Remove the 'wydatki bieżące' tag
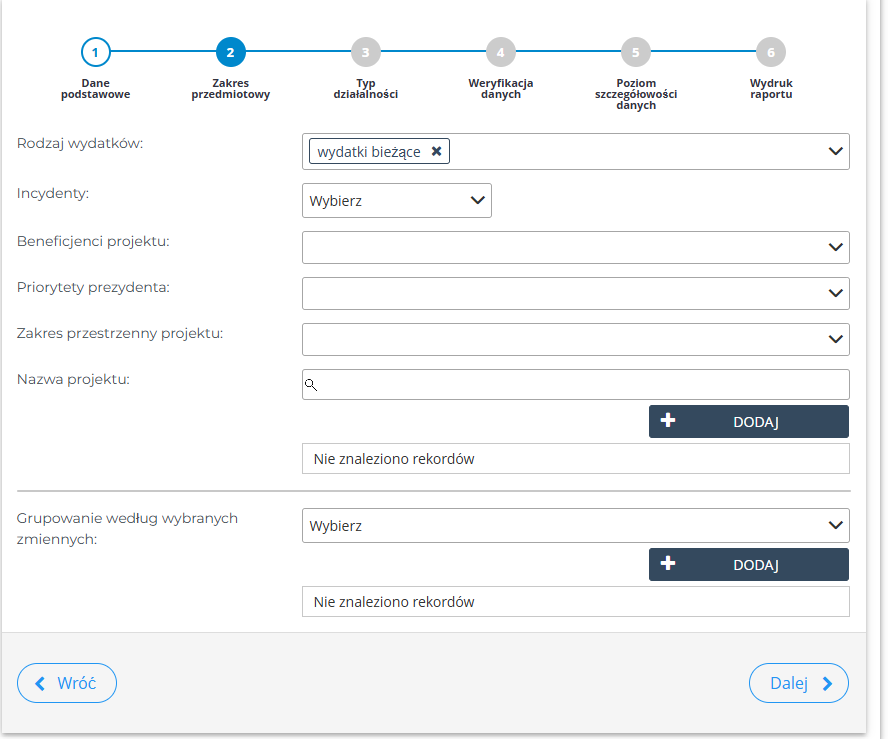Viewport: 888px width, 739px height. pos(436,151)
